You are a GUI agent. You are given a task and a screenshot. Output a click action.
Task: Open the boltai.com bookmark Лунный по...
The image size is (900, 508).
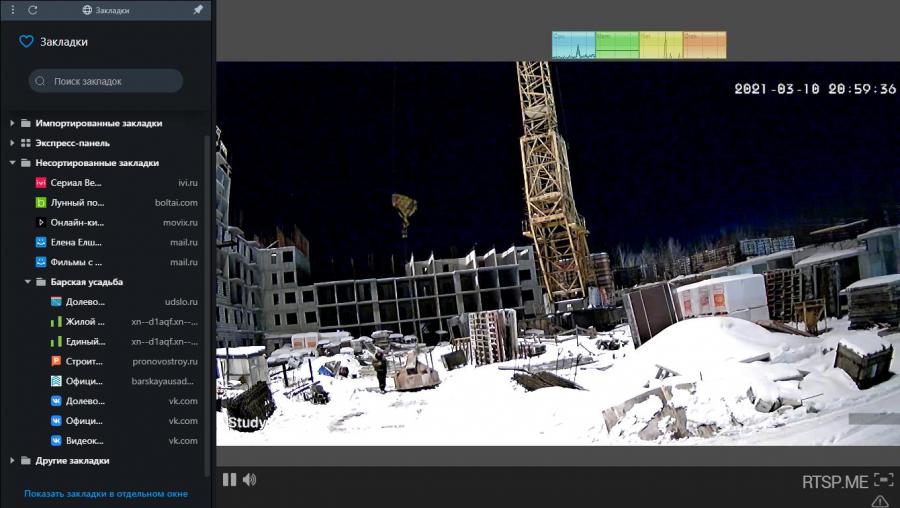76,203
